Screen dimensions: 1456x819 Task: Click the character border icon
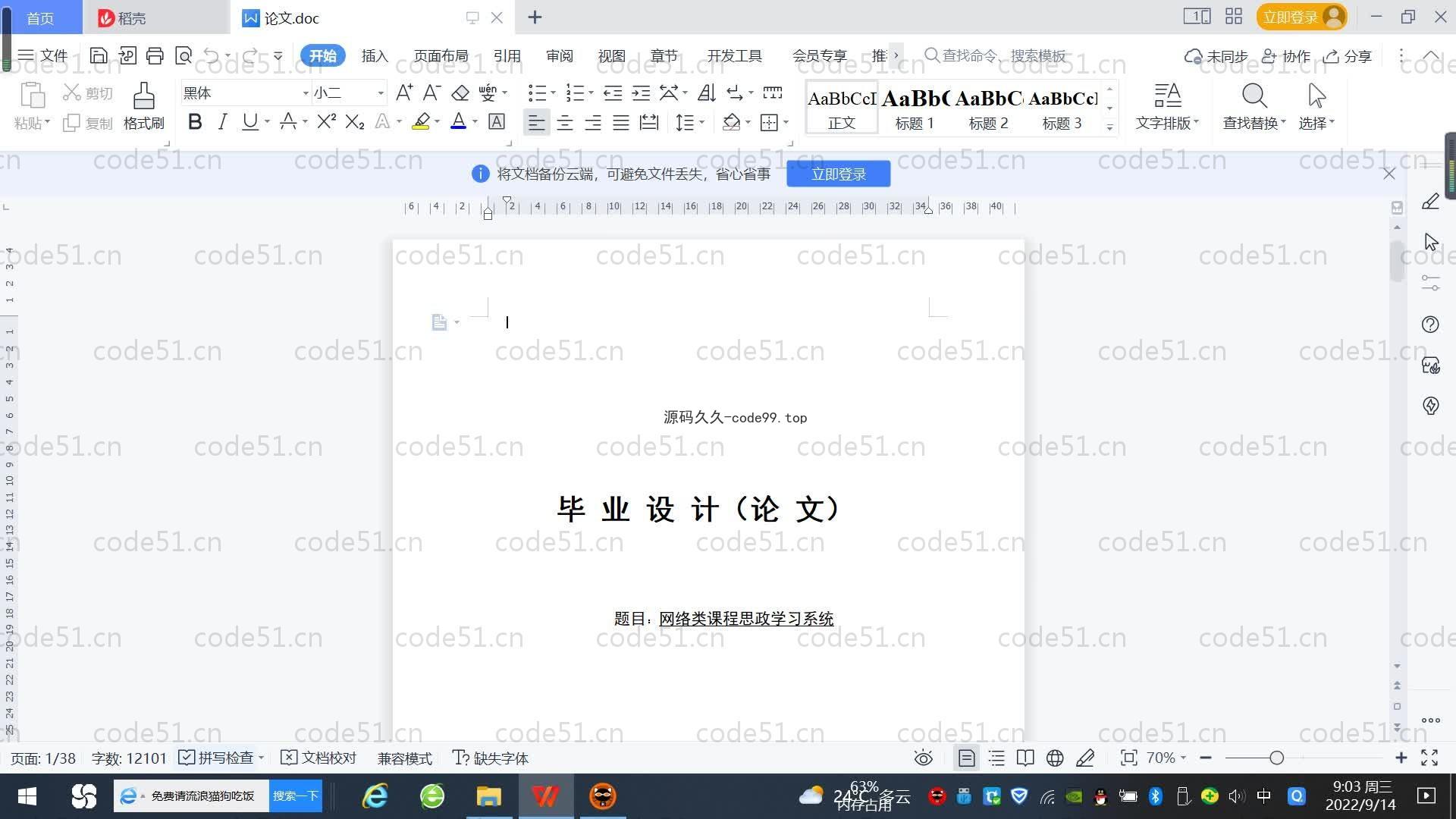(x=497, y=121)
